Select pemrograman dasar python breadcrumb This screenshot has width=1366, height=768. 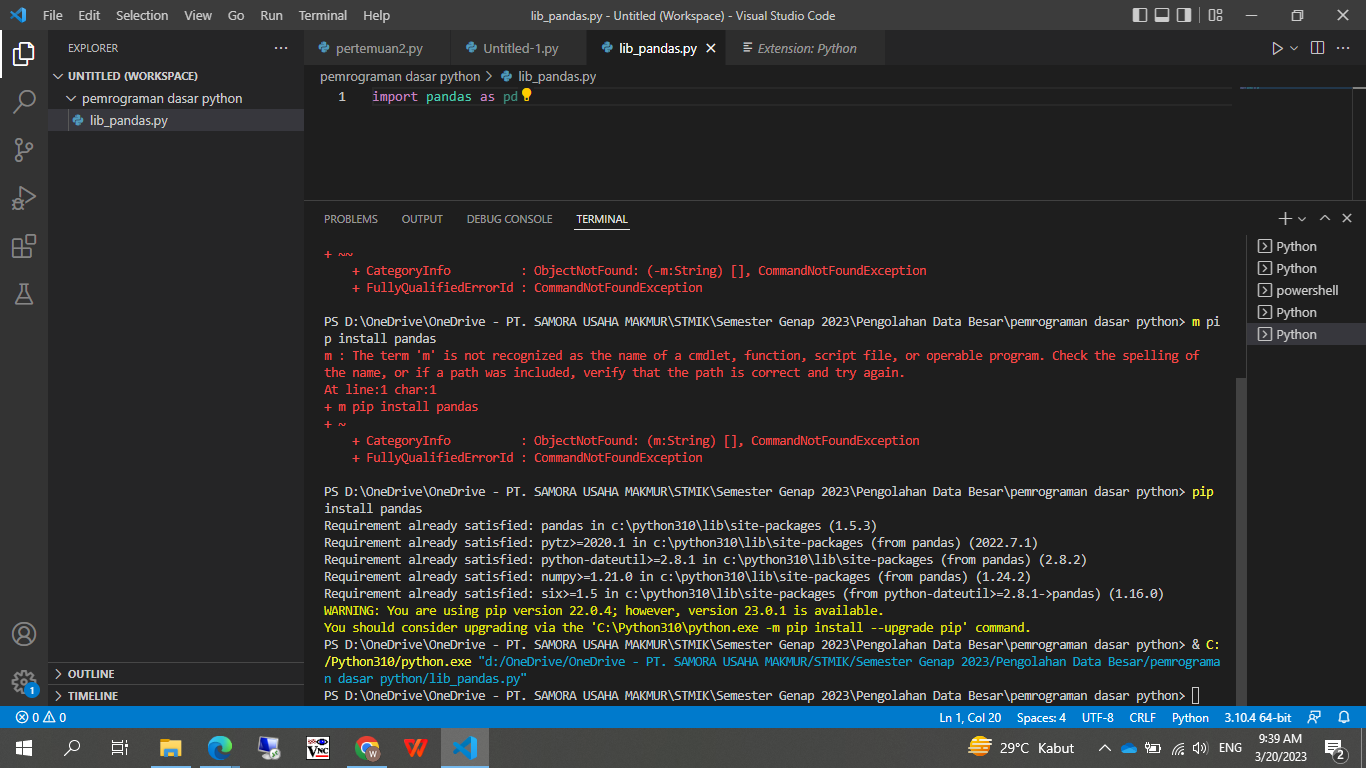click(400, 76)
